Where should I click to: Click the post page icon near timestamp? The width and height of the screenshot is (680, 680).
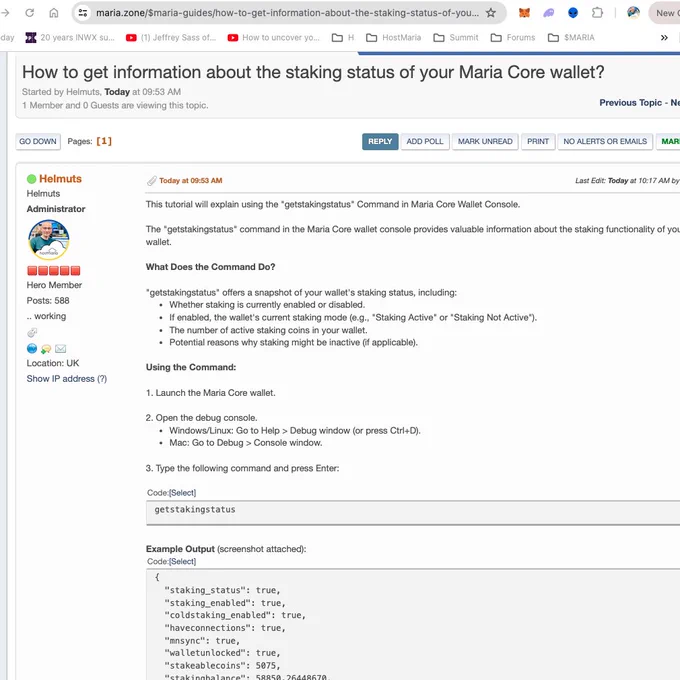point(151,181)
